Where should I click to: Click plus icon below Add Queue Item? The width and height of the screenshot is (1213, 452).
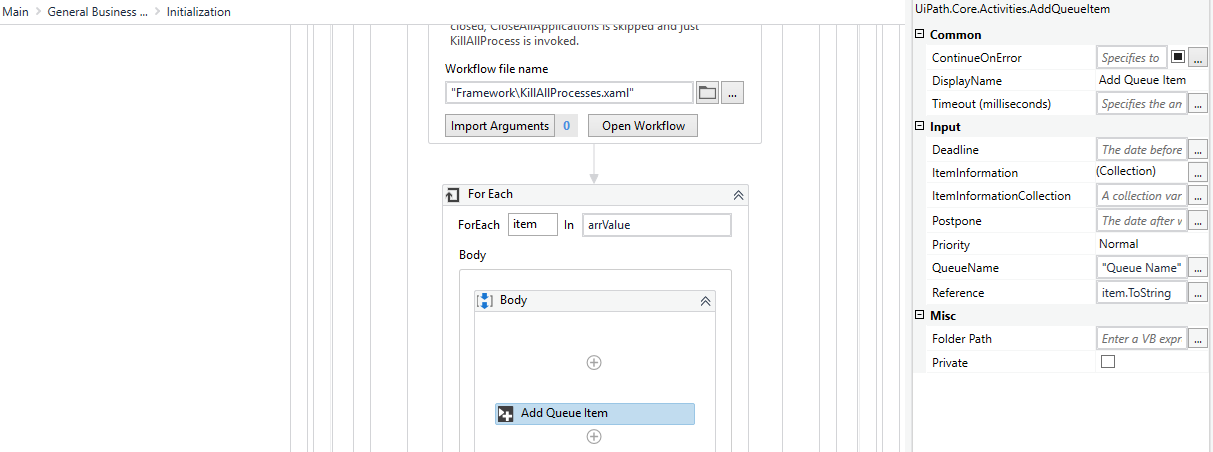pos(594,436)
